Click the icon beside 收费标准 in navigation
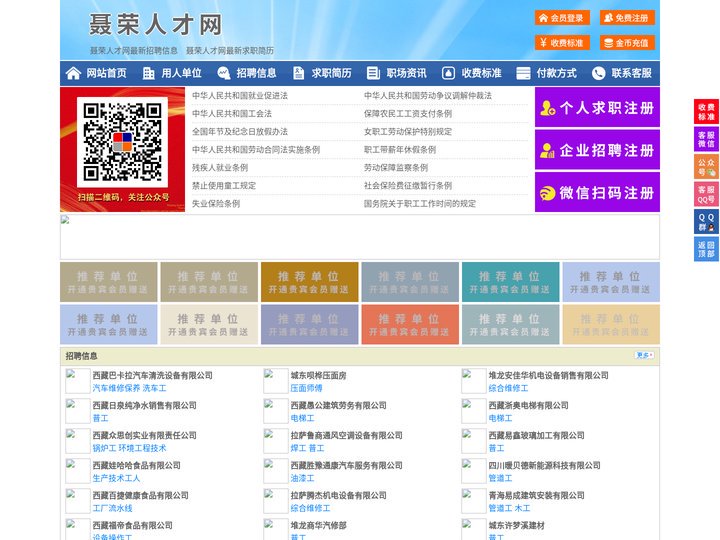The width and height of the screenshot is (720, 540). pos(448,73)
